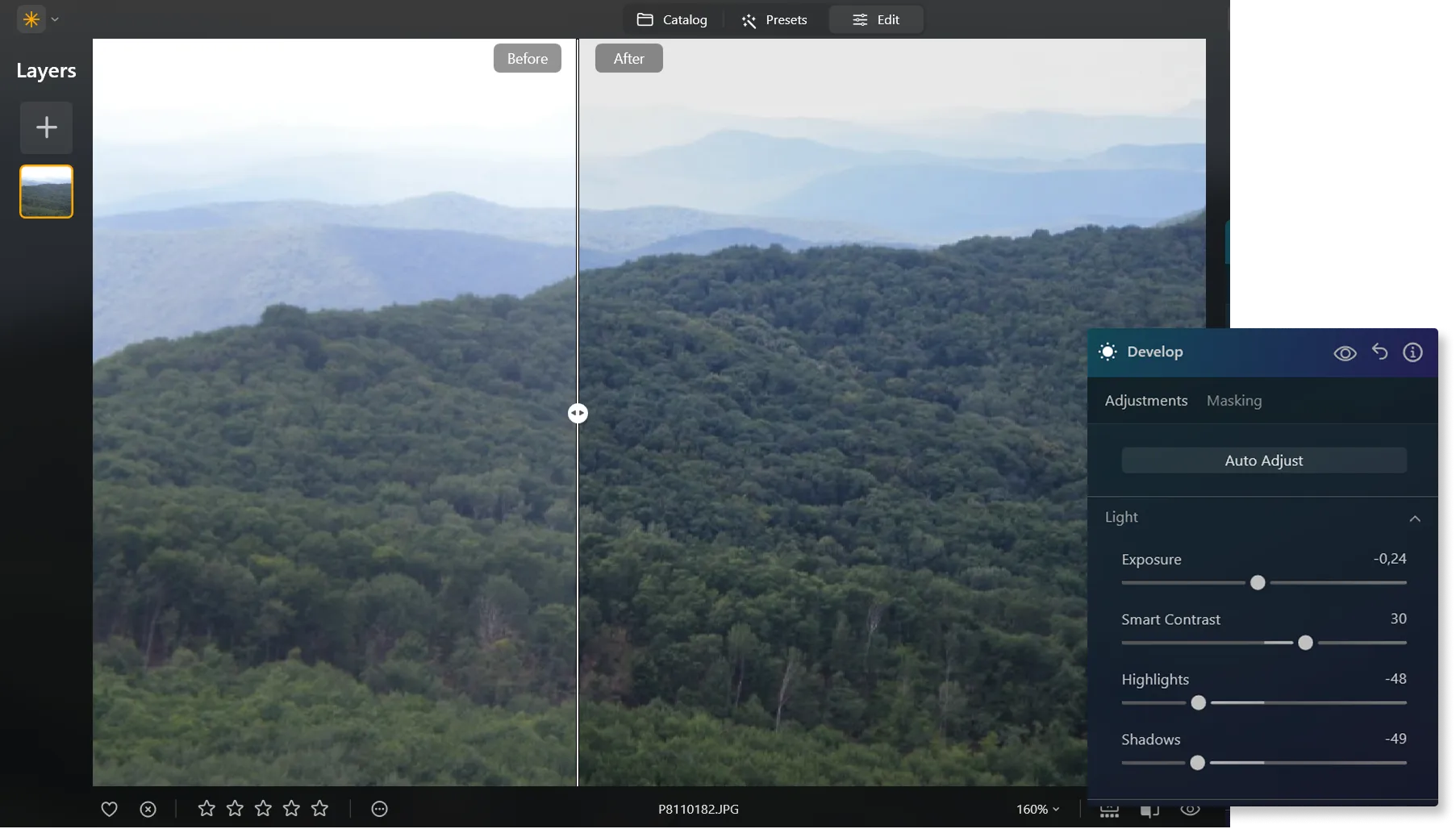This screenshot has width=1456, height=829.
Task: Click the Develop sun icon in panel header
Action: click(x=1108, y=352)
